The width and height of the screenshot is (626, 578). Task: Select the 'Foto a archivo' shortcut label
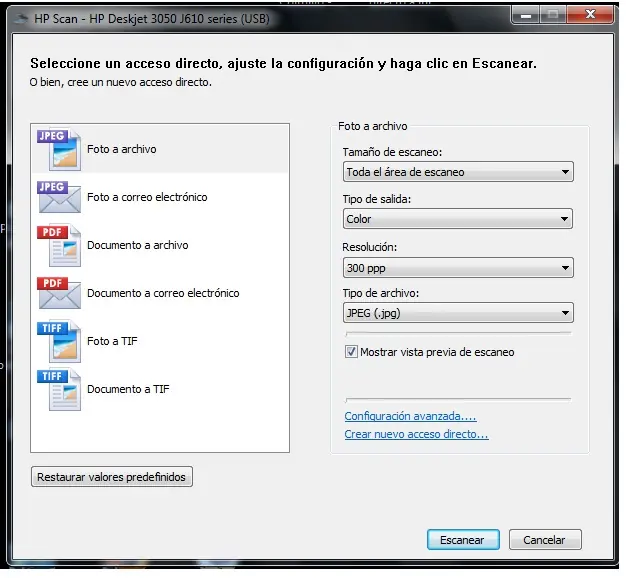tap(122, 149)
